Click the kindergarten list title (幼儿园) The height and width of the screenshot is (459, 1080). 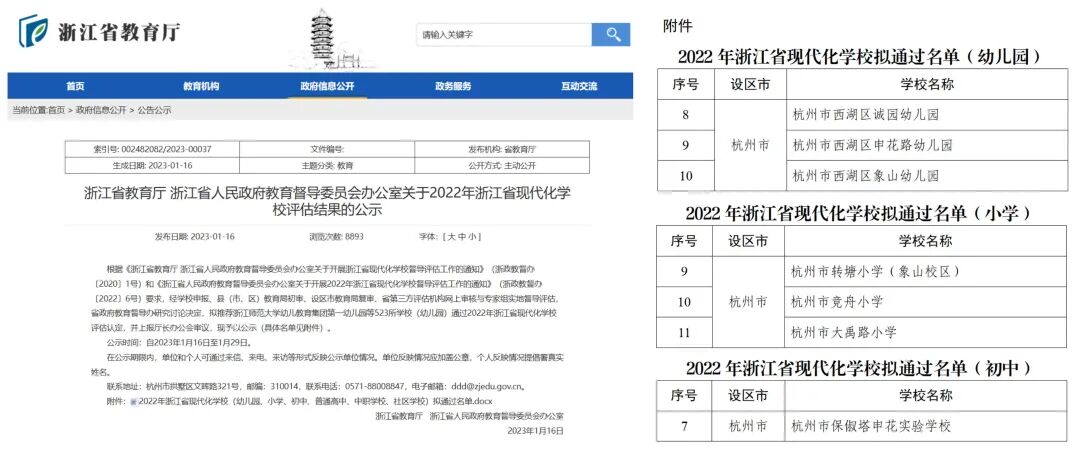point(858,57)
